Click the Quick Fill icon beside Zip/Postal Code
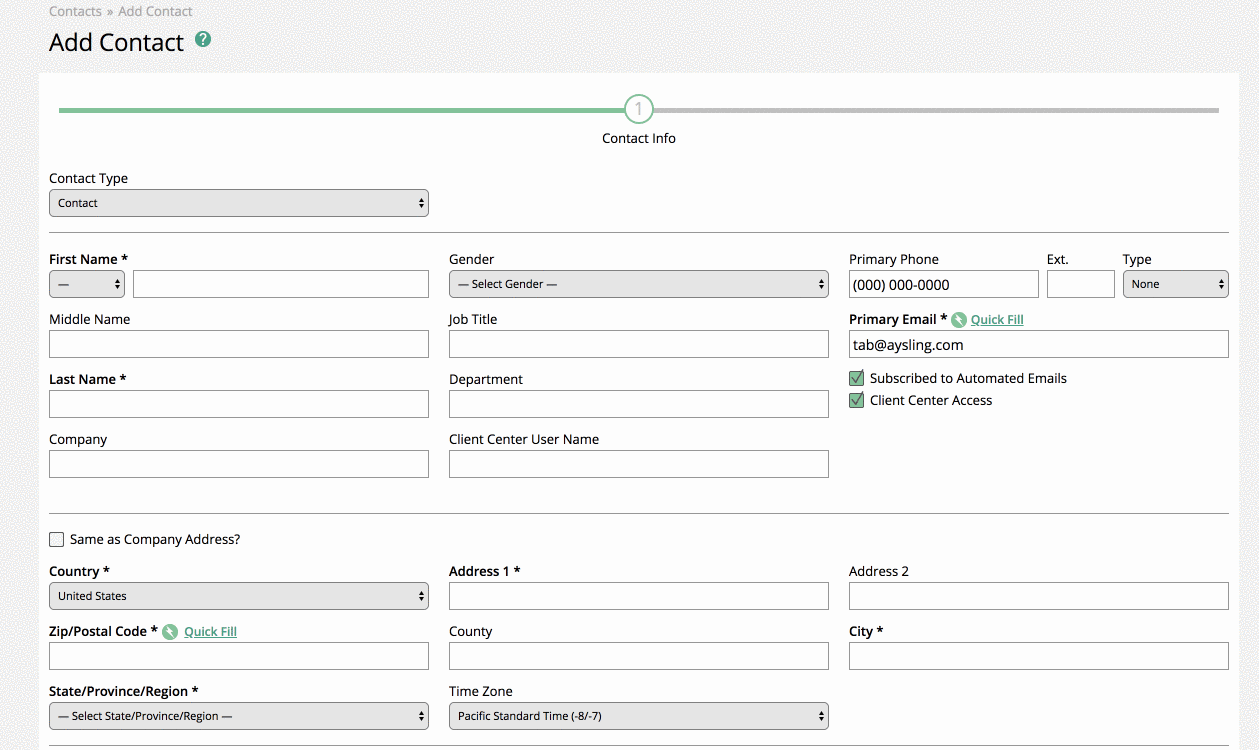The image size is (1259, 750). point(170,632)
